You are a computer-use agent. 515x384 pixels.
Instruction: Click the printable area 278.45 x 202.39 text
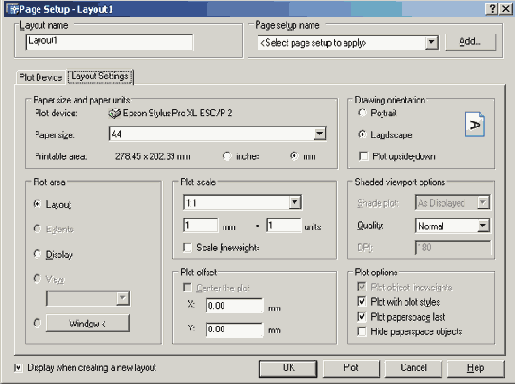click(153, 156)
